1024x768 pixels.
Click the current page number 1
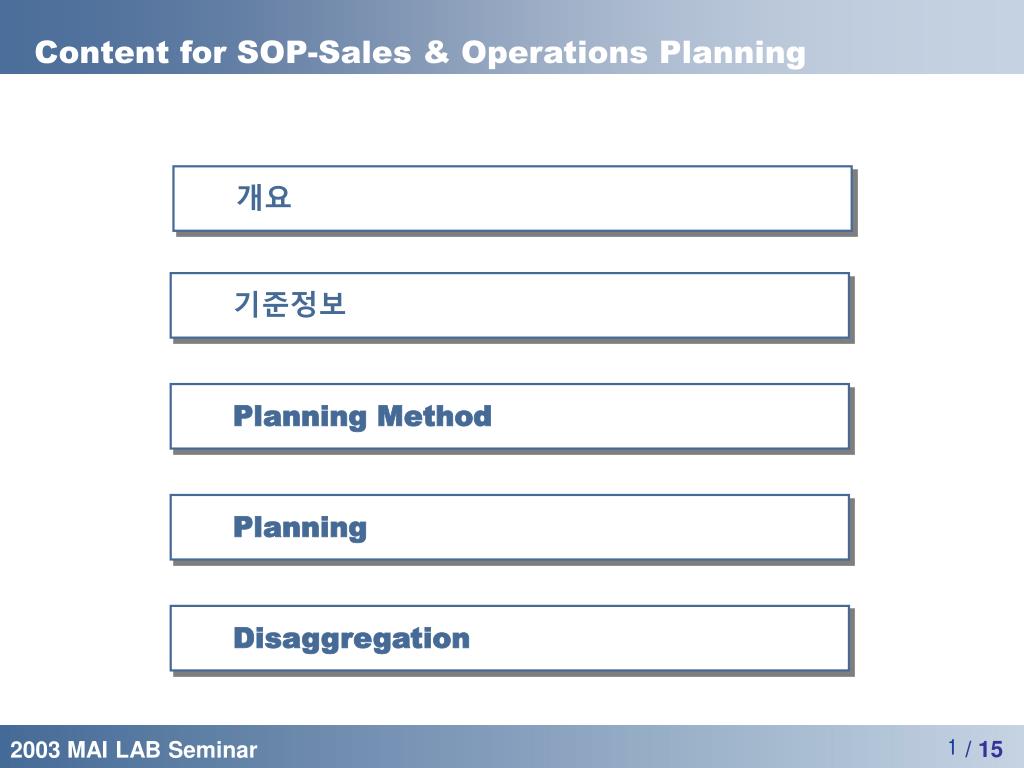point(953,747)
